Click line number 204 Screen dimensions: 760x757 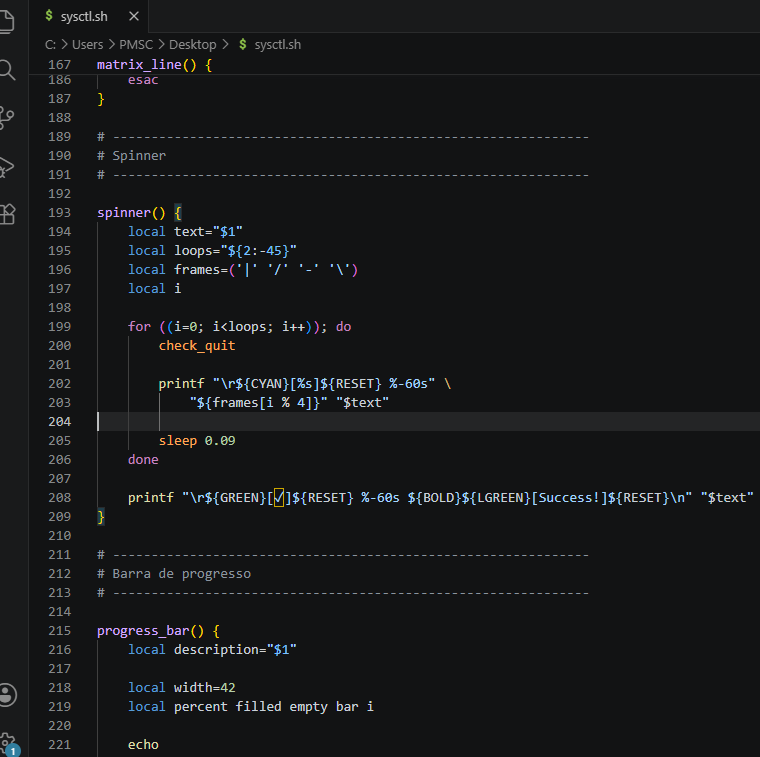coord(60,422)
